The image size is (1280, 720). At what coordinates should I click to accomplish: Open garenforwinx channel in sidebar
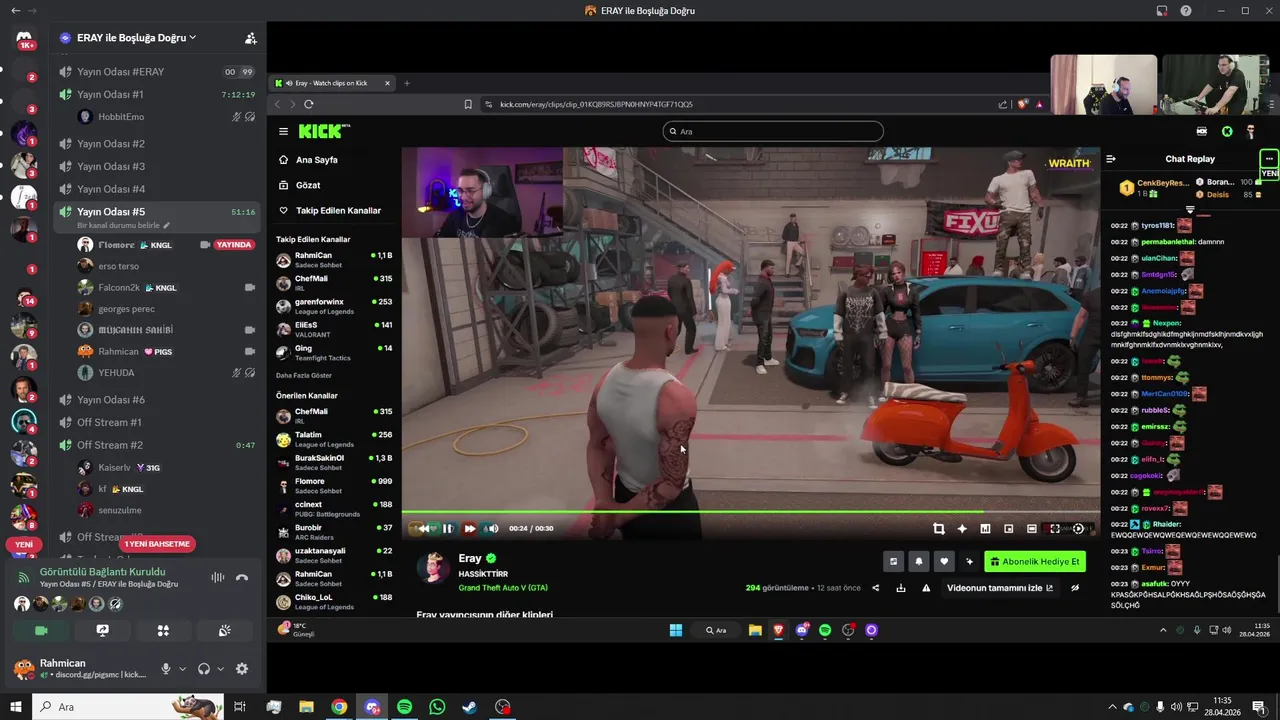tap(334, 306)
